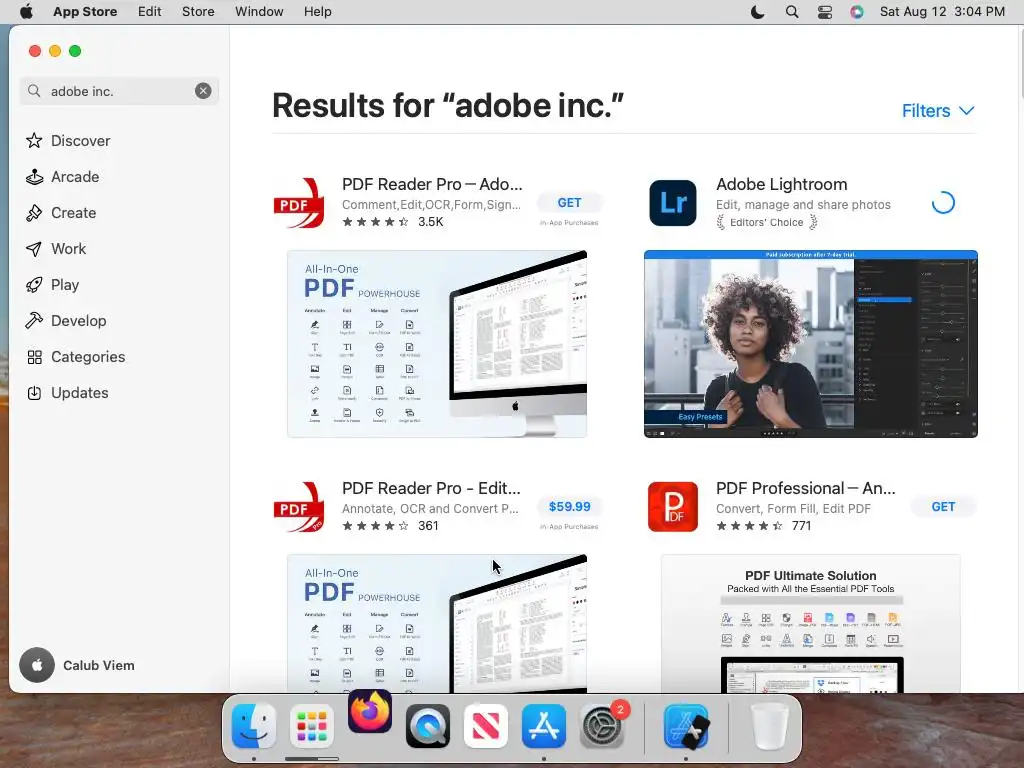This screenshot has height=768, width=1024.
Task: Click the Siri icon in the menu bar
Action: point(857,12)
